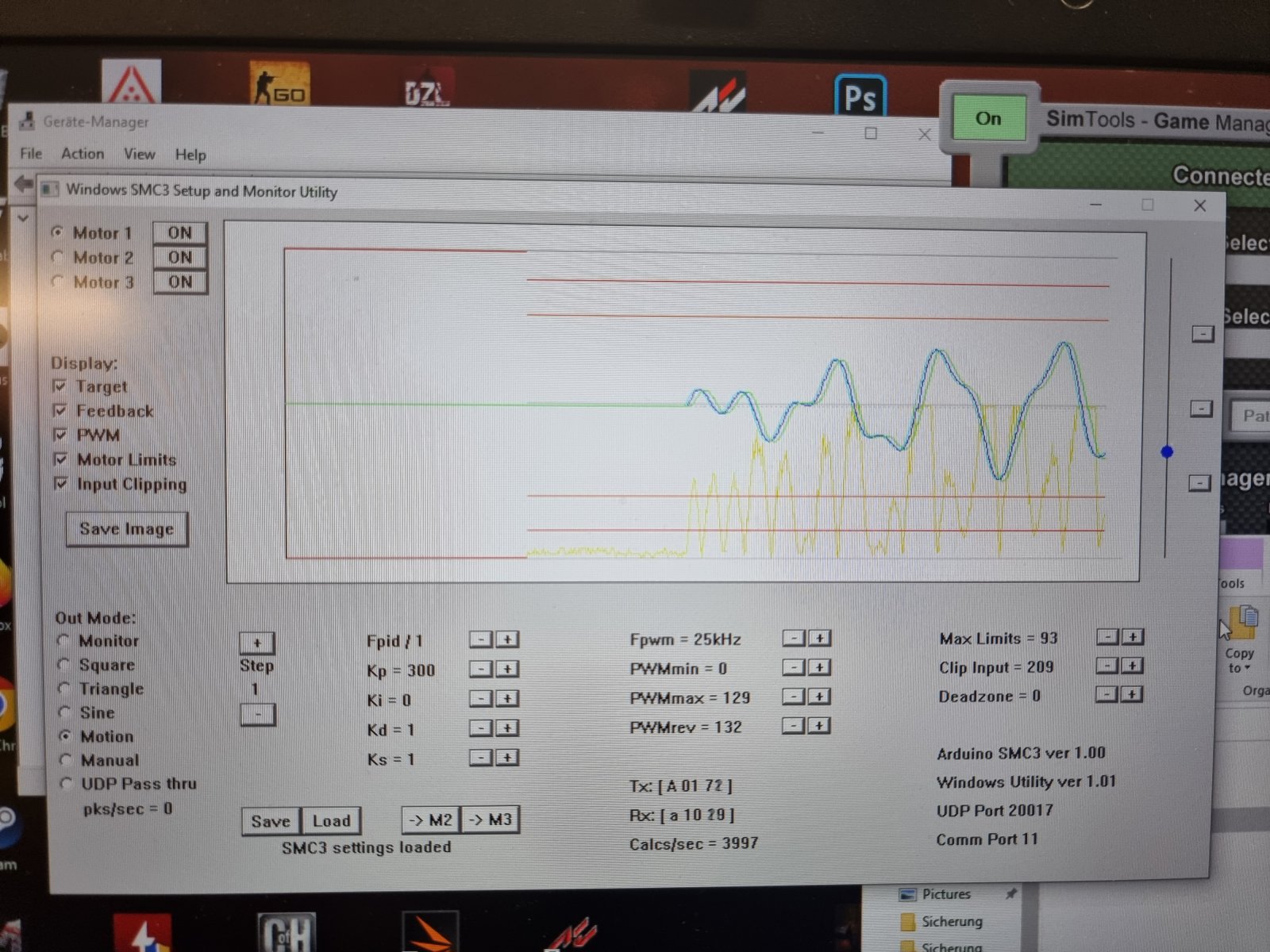This screenshot has width=1270, height=952.
Task: Increase Clip Input with plus button
Action: (x=1133, y=666)
